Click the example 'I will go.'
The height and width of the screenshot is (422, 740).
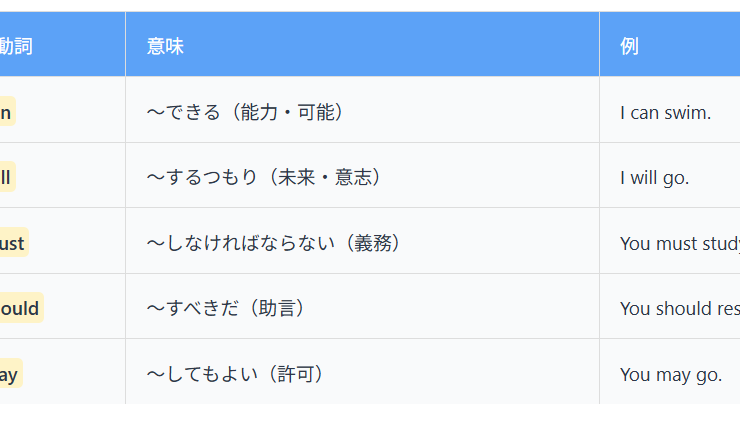[654, 177]
